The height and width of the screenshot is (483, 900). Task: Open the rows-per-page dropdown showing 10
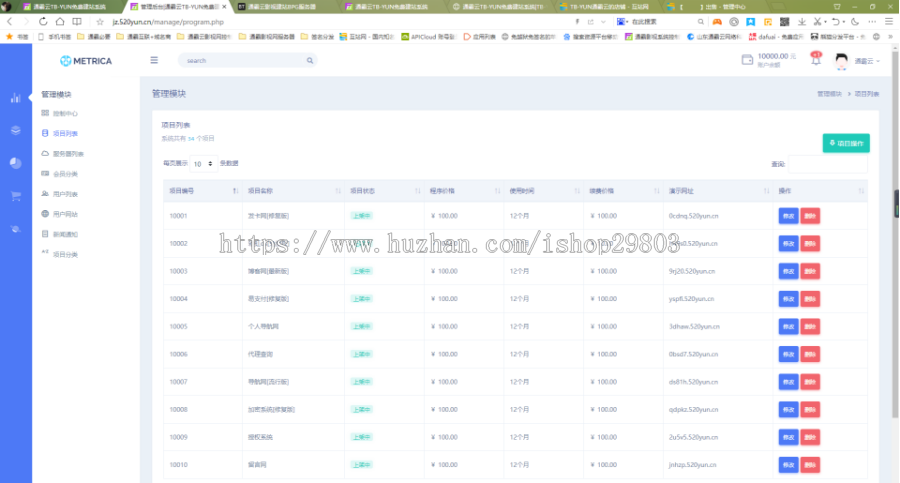203,164
